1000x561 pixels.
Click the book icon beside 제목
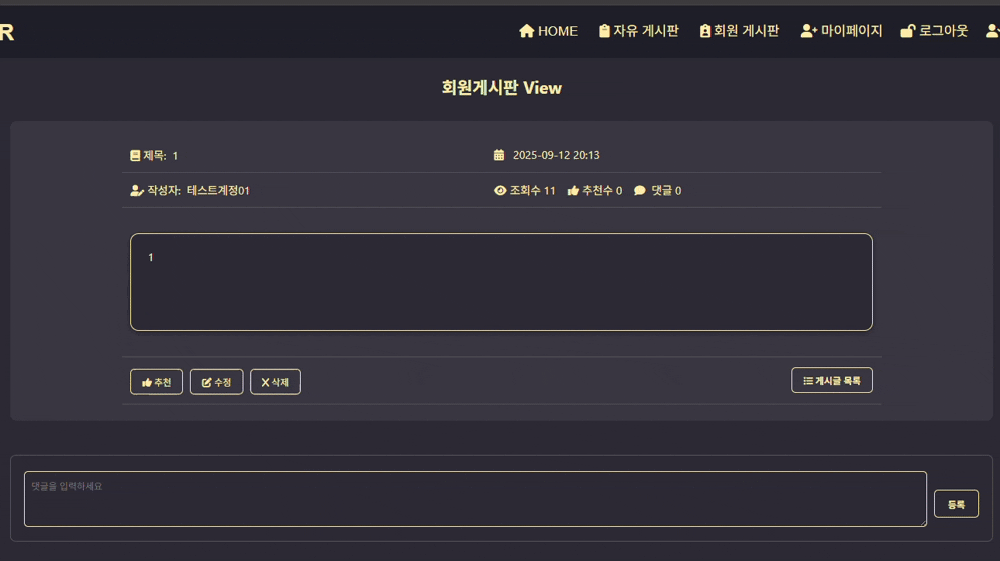135,156
